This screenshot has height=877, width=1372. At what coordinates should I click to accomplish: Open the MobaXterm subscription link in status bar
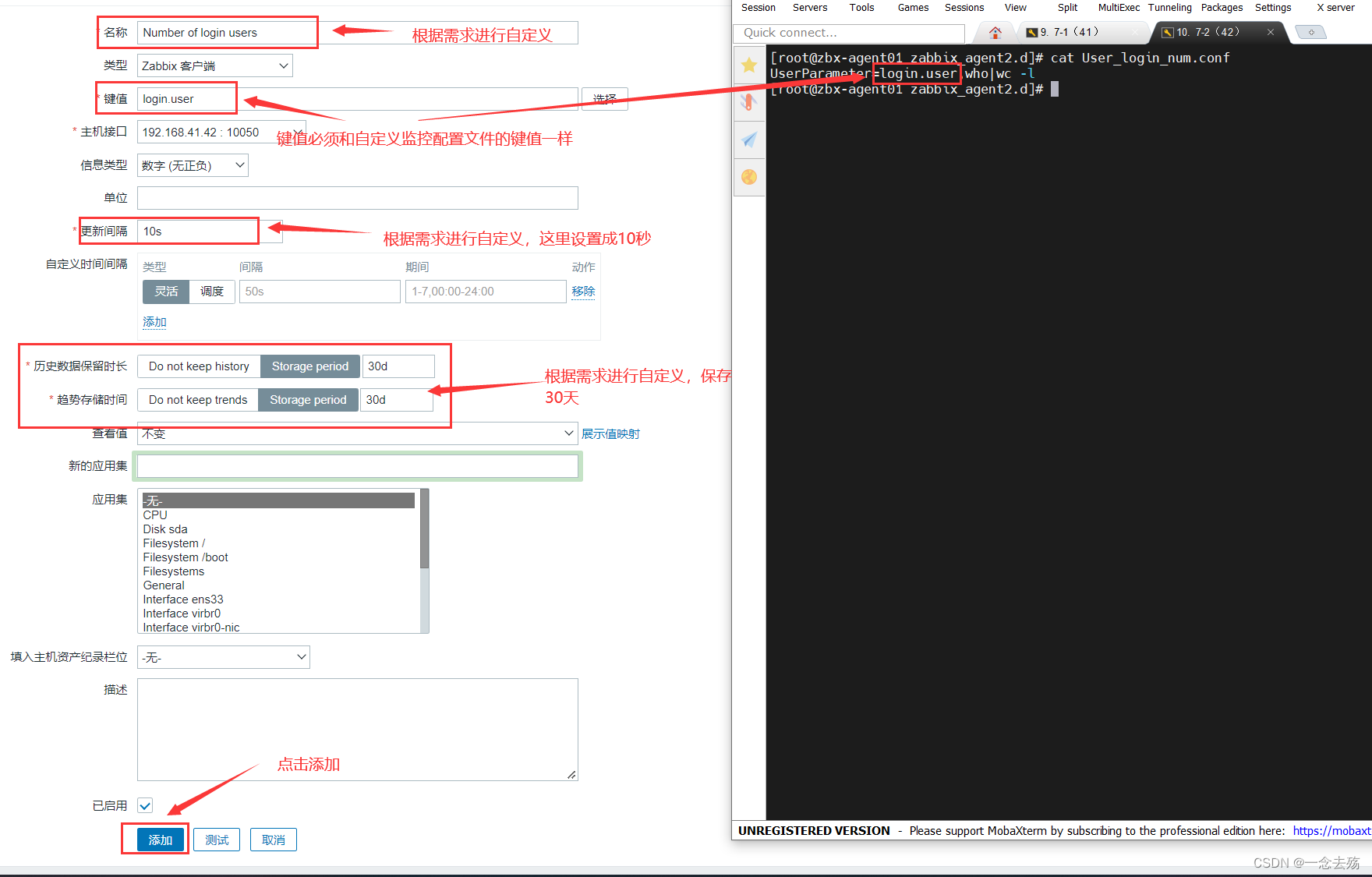1331,831
